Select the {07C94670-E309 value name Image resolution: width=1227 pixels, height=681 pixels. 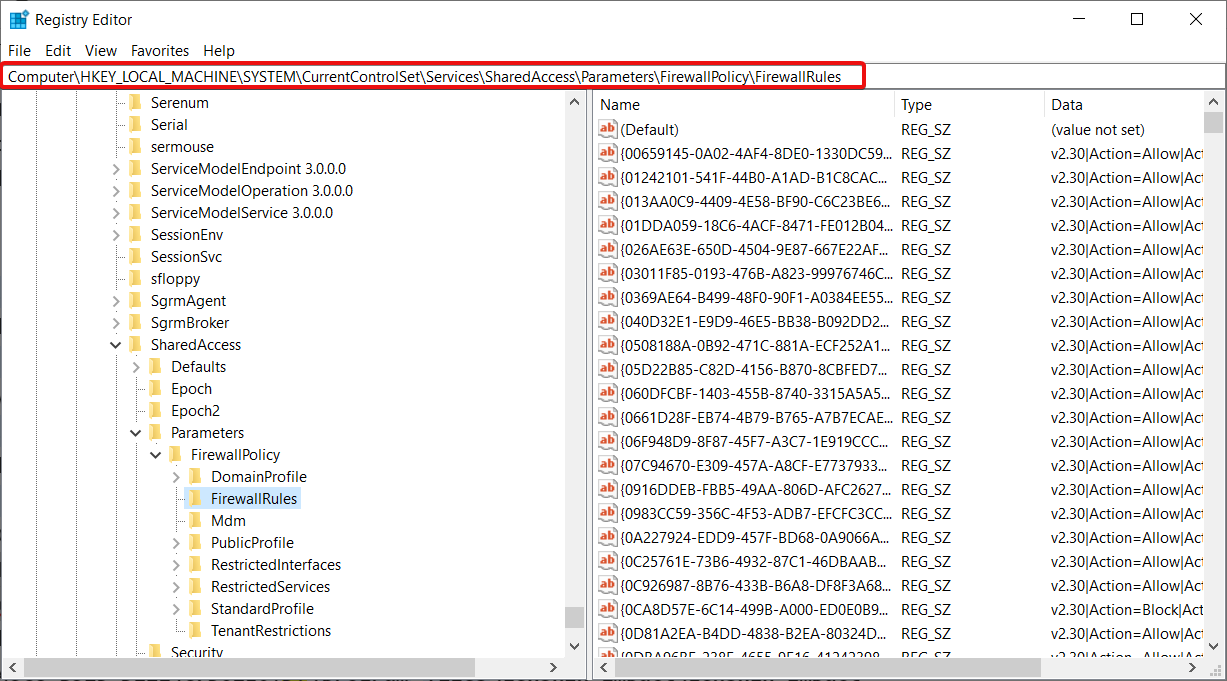coord(754,465)
